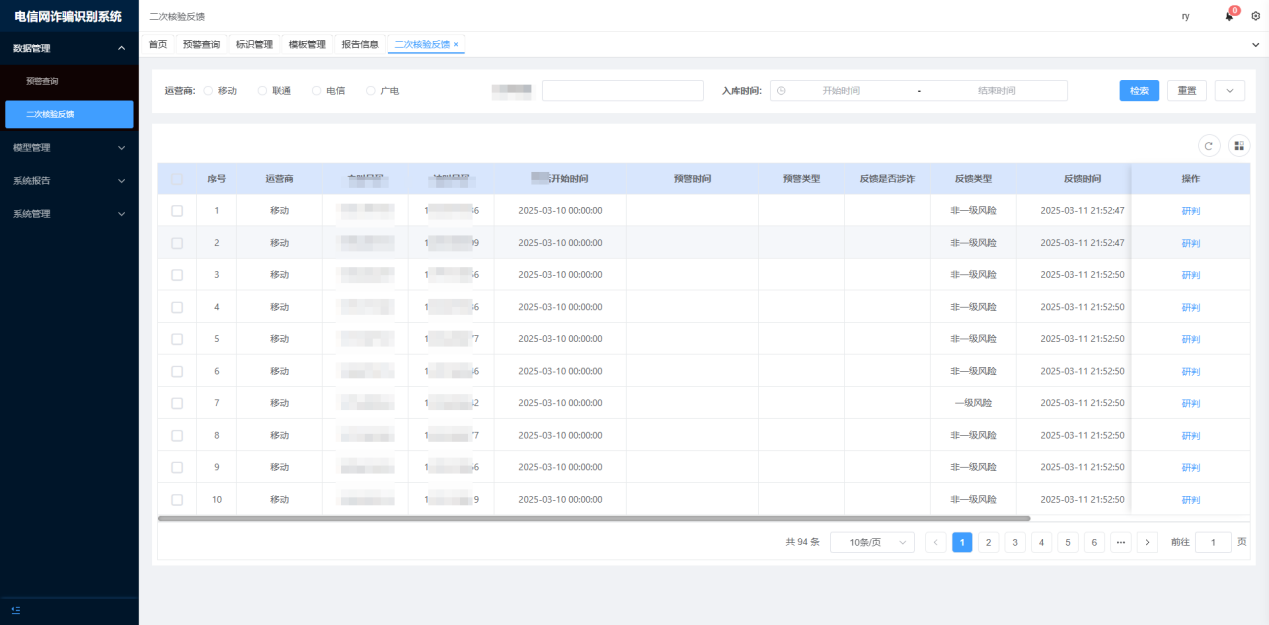Click the pagination ellipsis for more pages
This screenshot has width=1269, height=625.
tap(1121, 542)
